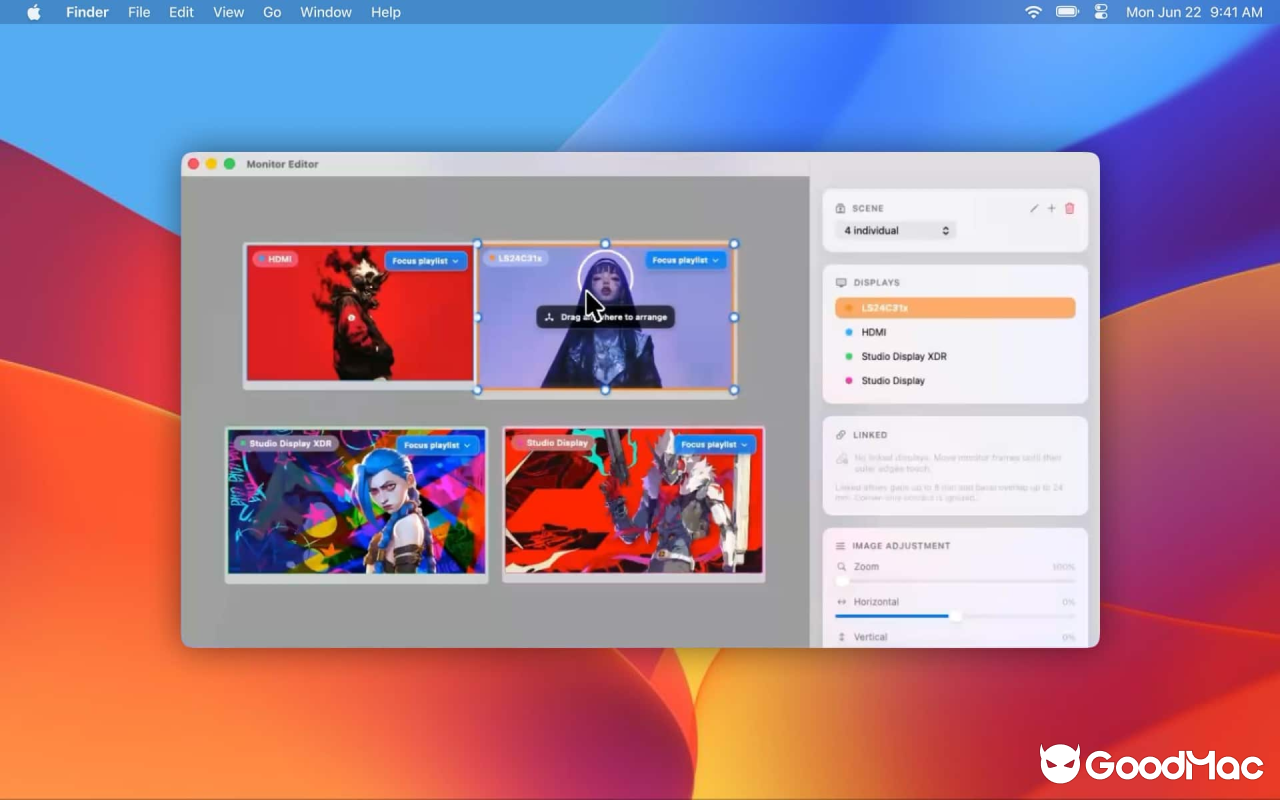This screenshot has width=1280, height=800.
Task: Click the date and time in the menu bar
Action: pos(1194,12)
